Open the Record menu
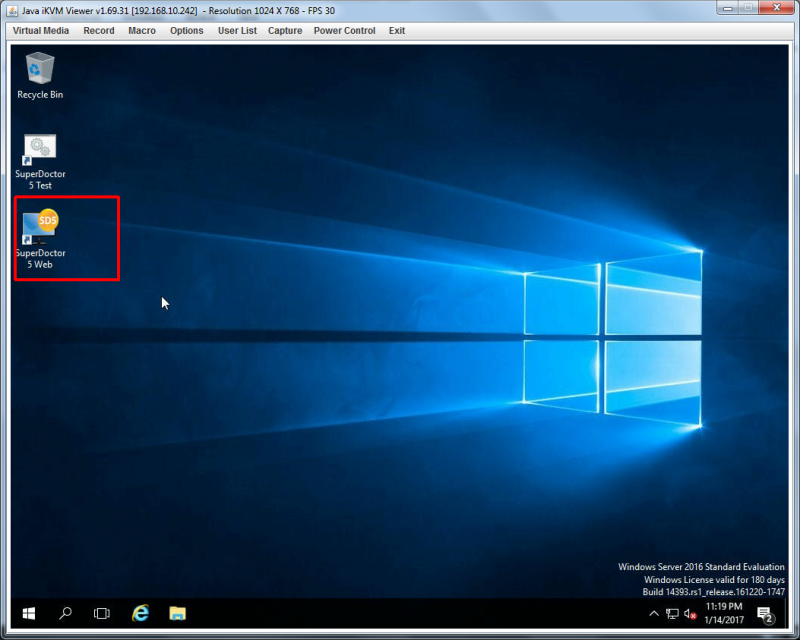 click(99, 31)
